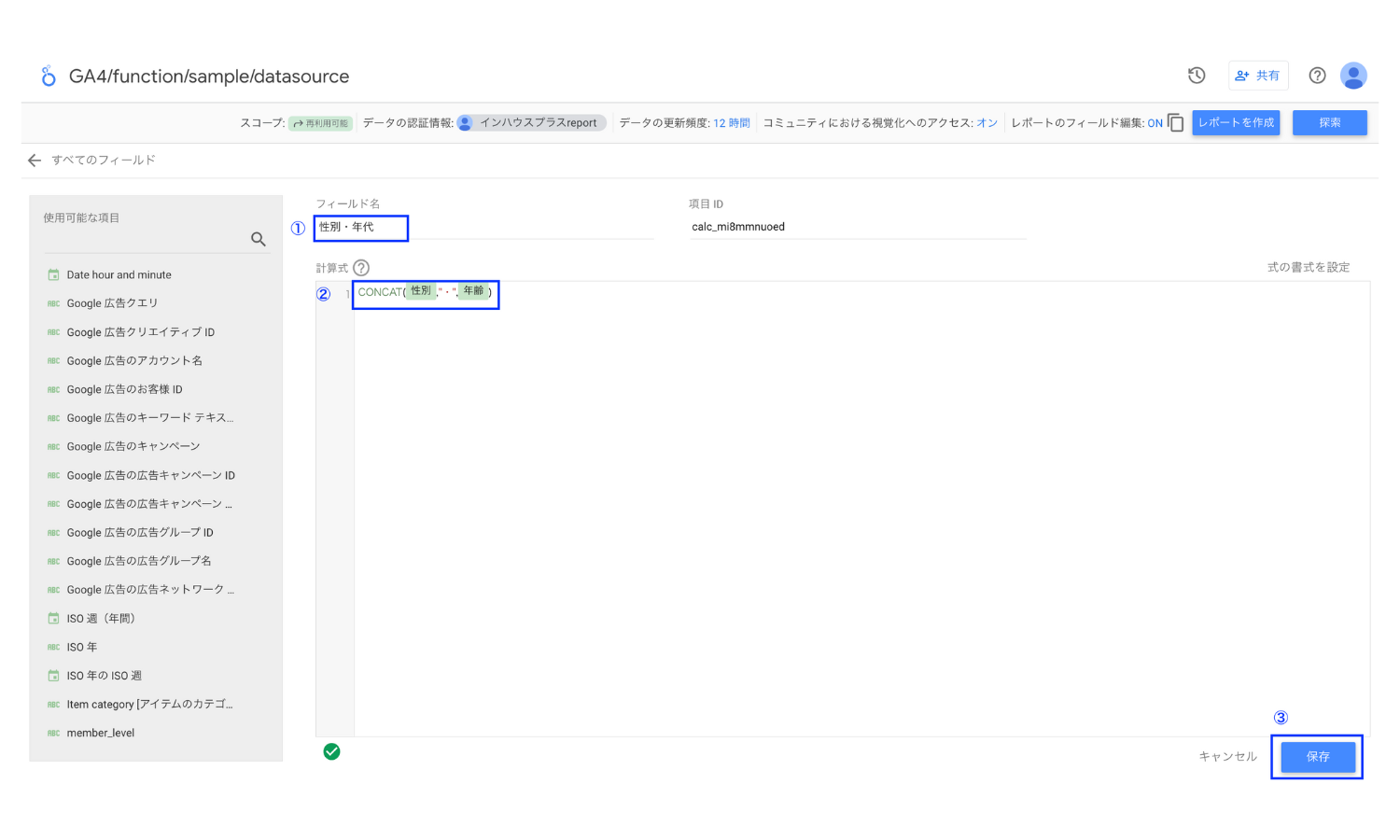
Task: Go back using the すべてのフィールド arrow
Action: click(x=35, y=161)
